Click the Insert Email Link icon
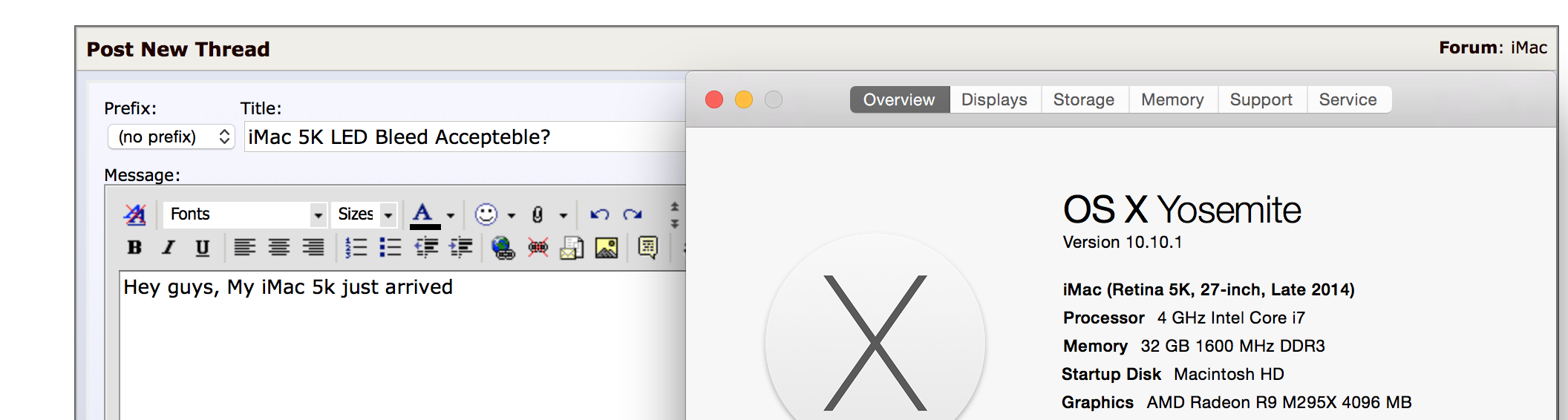Screen dimensions: 1568x420 click(572, 247)
